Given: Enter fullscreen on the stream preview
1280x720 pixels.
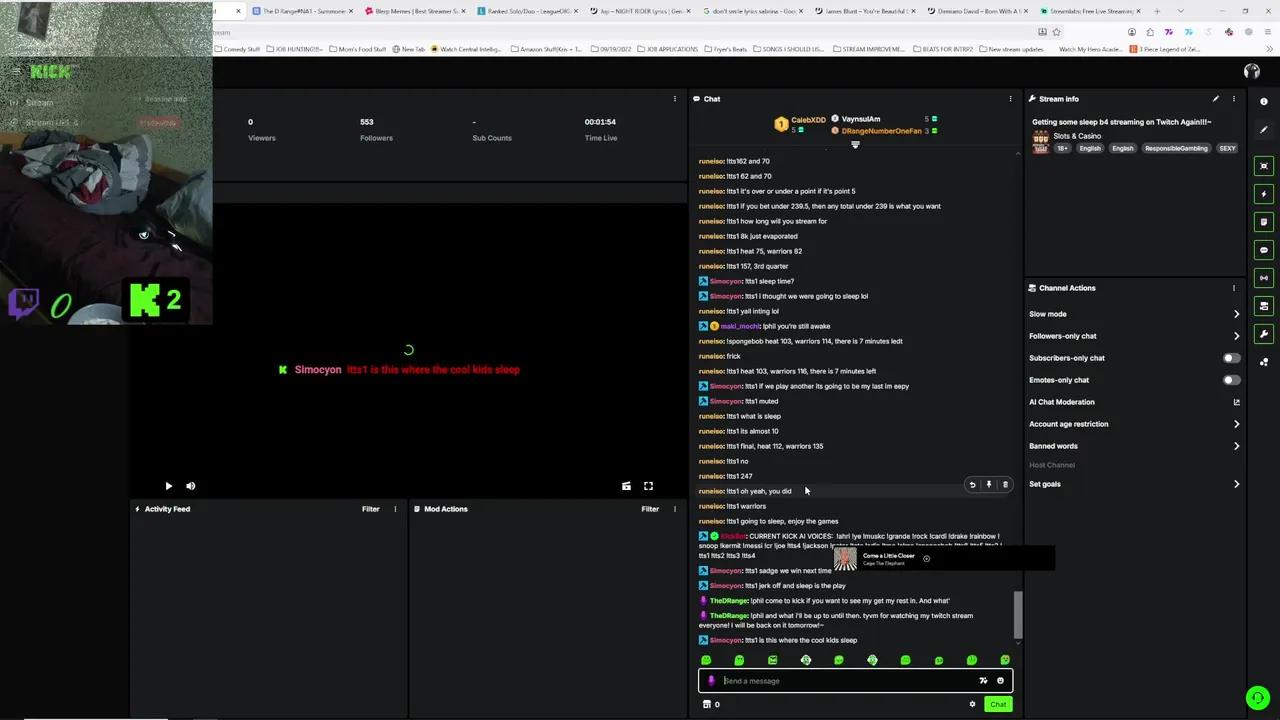Looking at the screenshot, I should [x=648, y=486].
